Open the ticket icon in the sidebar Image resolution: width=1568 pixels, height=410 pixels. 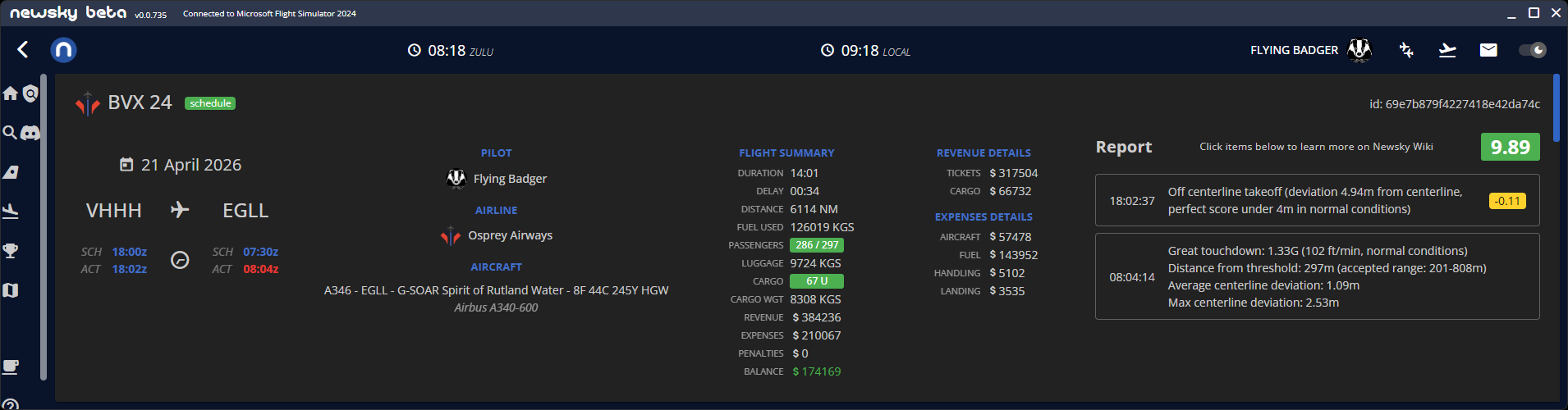click(x=11, y=172)
